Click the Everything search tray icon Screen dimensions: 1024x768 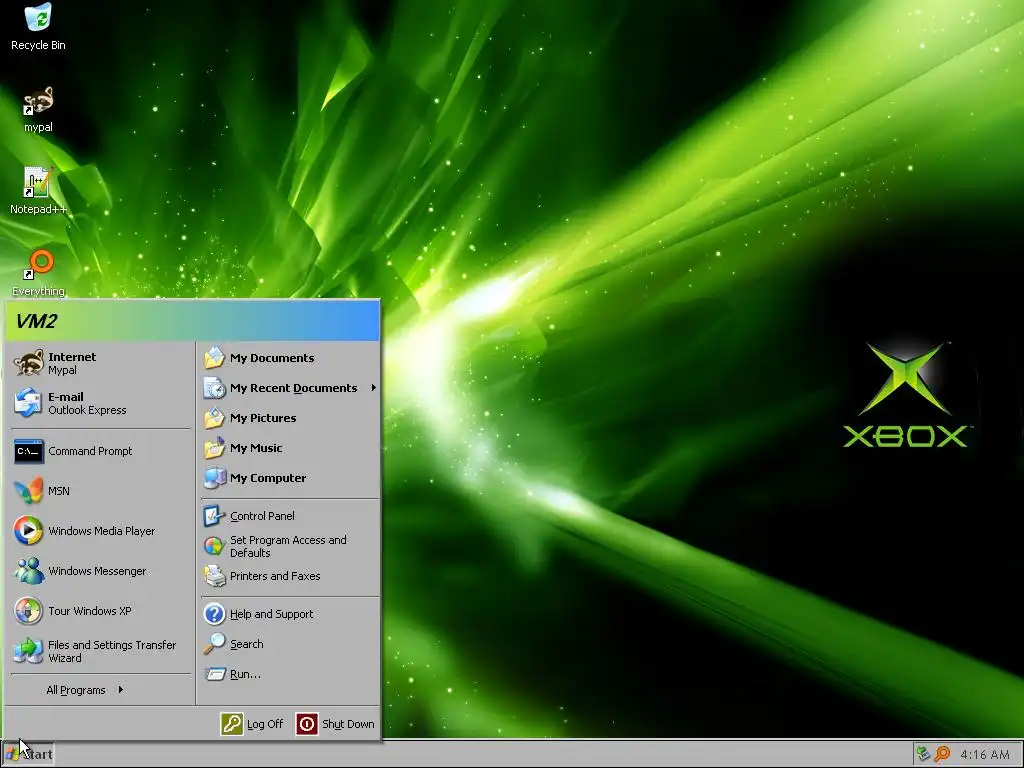[942, 754]
